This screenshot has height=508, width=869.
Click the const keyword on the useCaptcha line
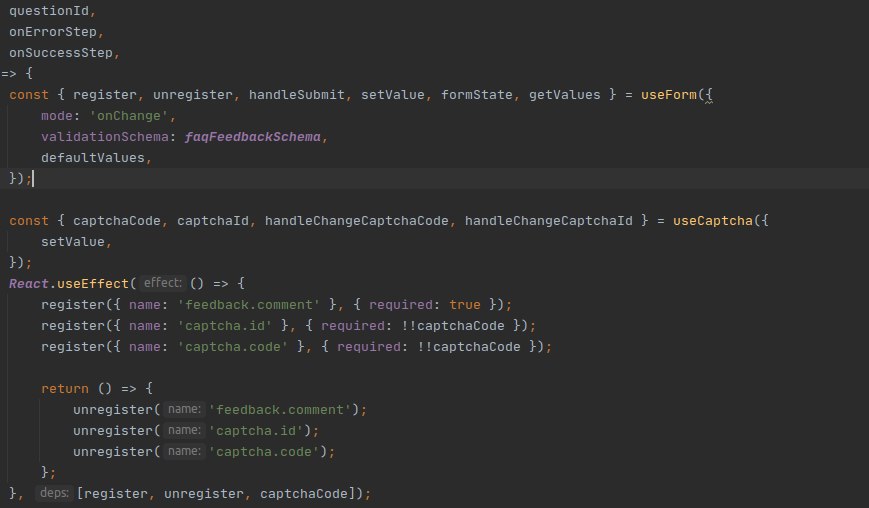pos(29,220)
